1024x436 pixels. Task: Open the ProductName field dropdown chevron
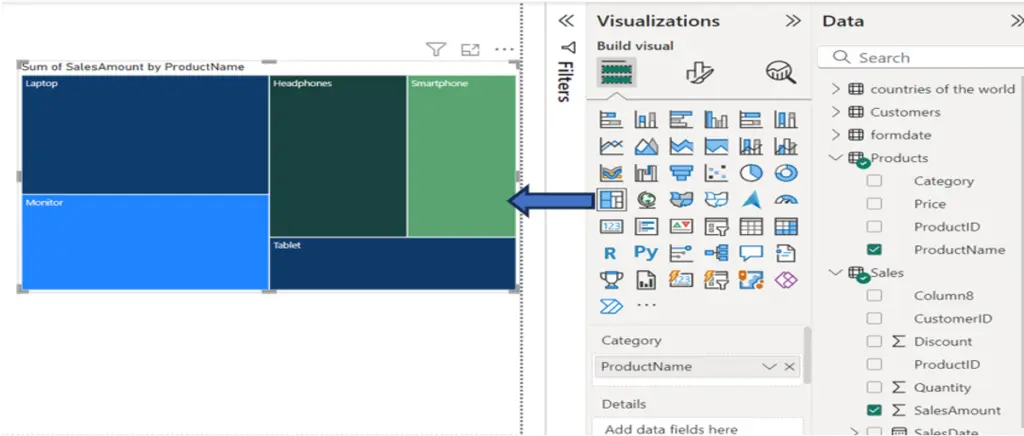769,367
